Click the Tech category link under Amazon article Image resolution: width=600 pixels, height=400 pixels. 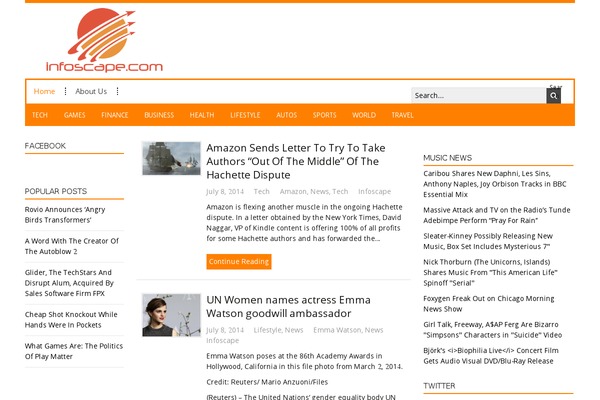point(261,191)
